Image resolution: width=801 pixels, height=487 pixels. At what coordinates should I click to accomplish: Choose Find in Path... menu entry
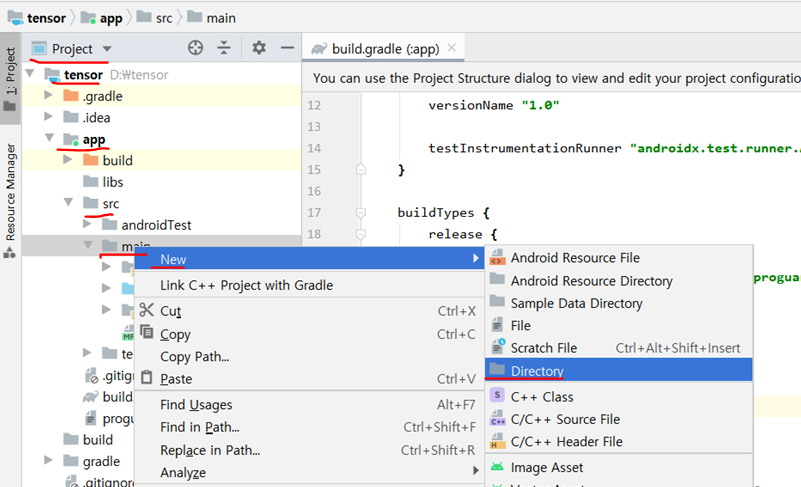point(310,427)
